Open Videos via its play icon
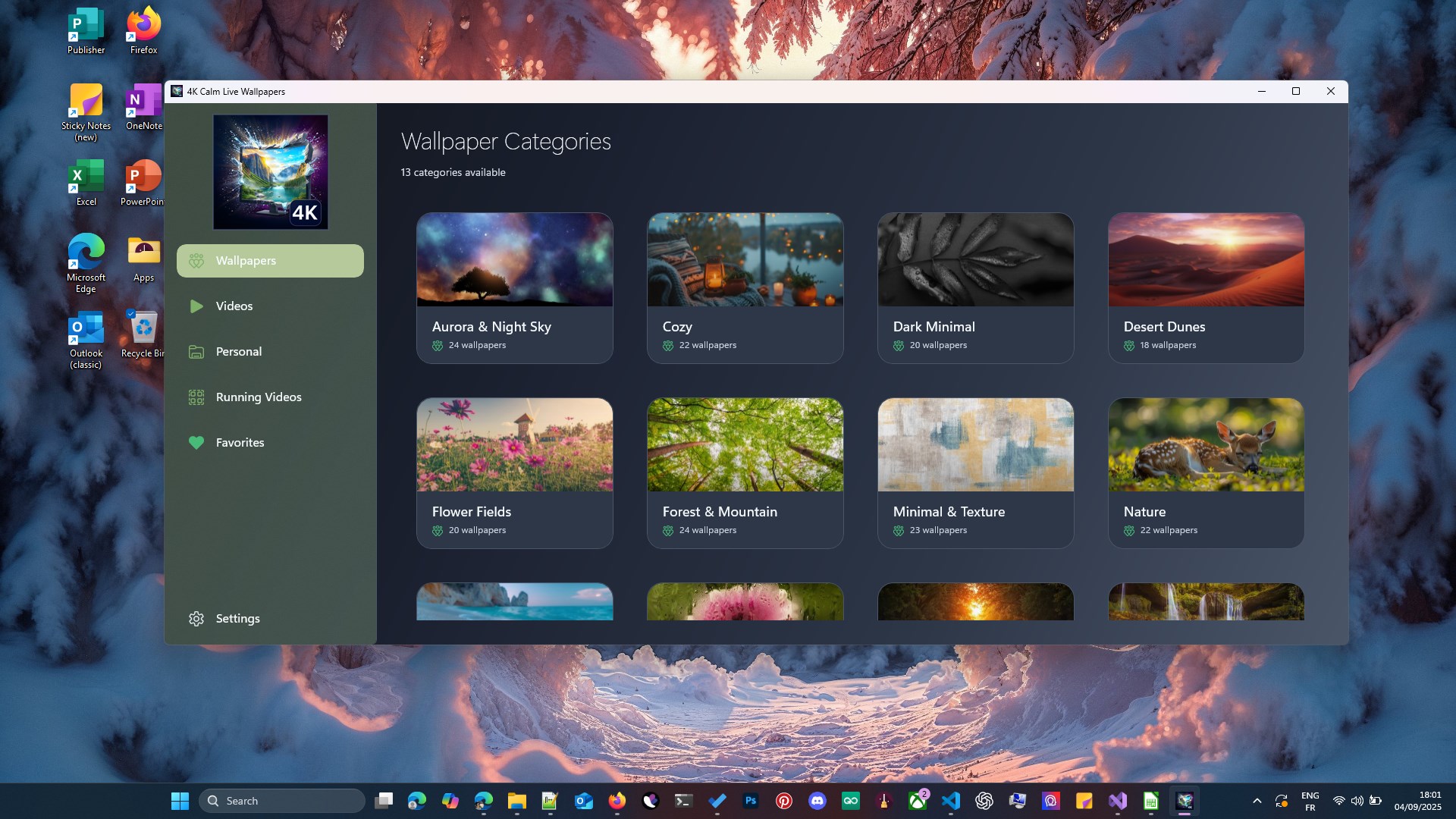 pyautogui.click(x=196, y=306)
